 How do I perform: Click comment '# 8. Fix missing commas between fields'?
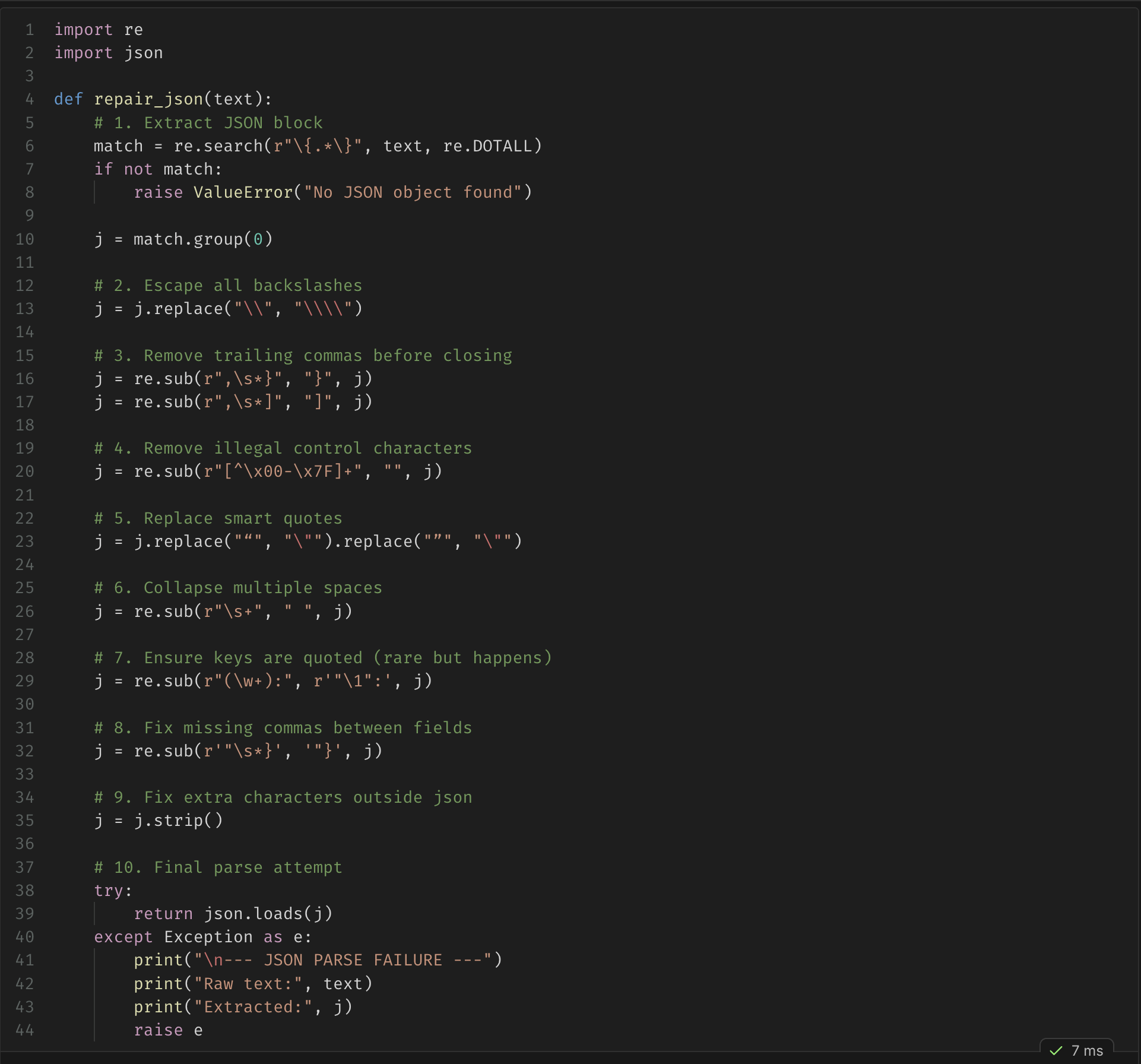[283, 728]
